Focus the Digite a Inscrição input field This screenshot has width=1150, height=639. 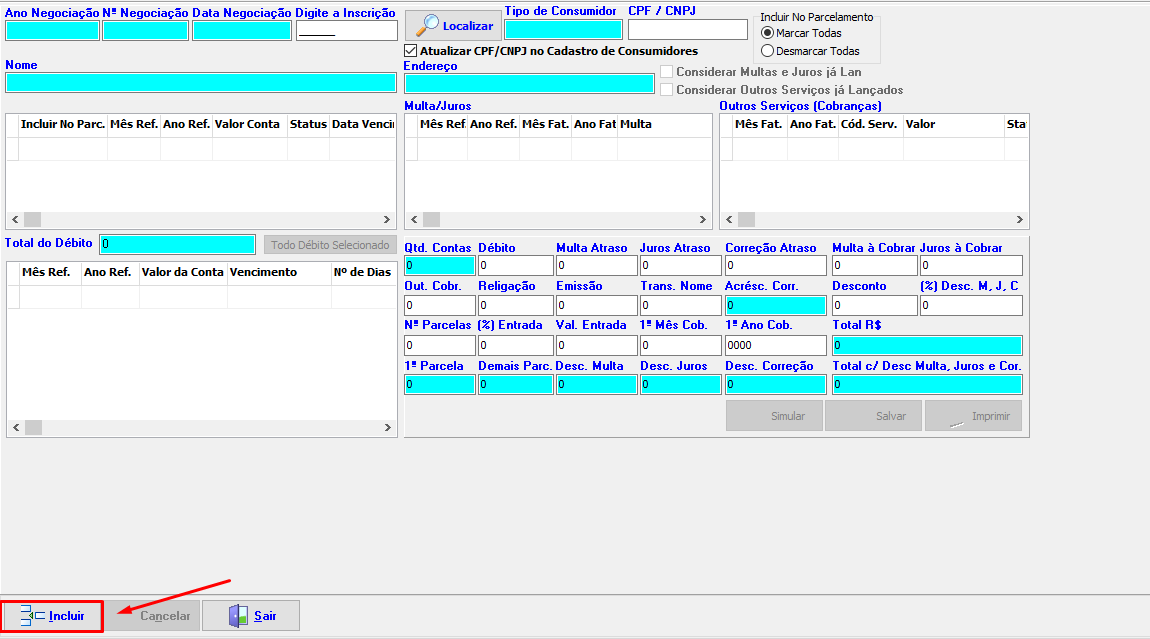346,31
